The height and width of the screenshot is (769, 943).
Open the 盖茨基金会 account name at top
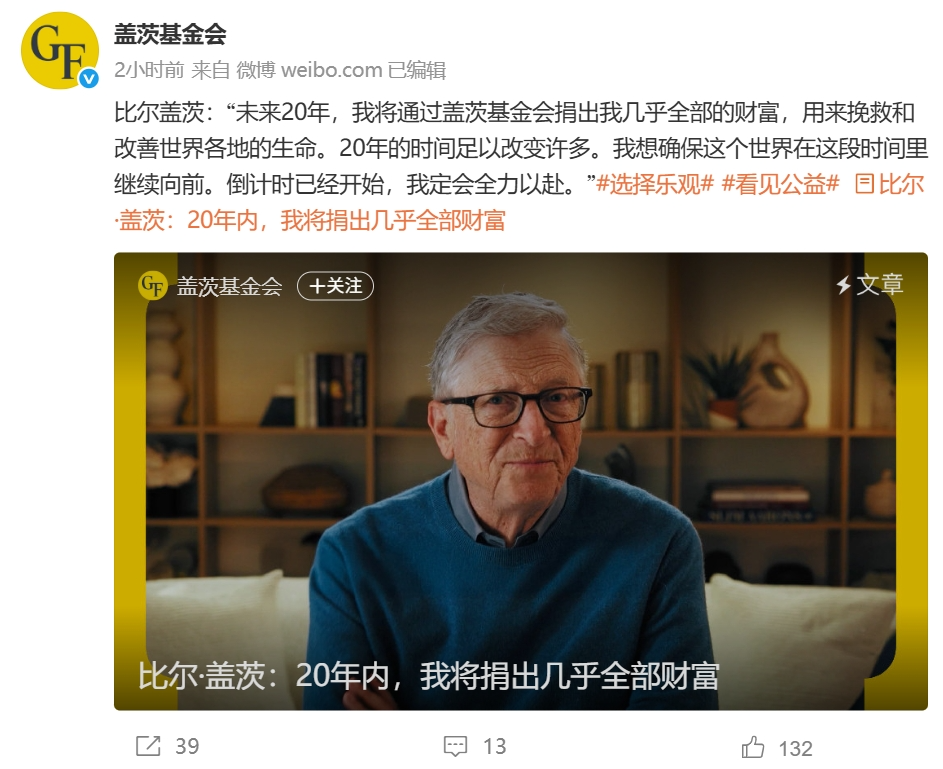(170, 35)
